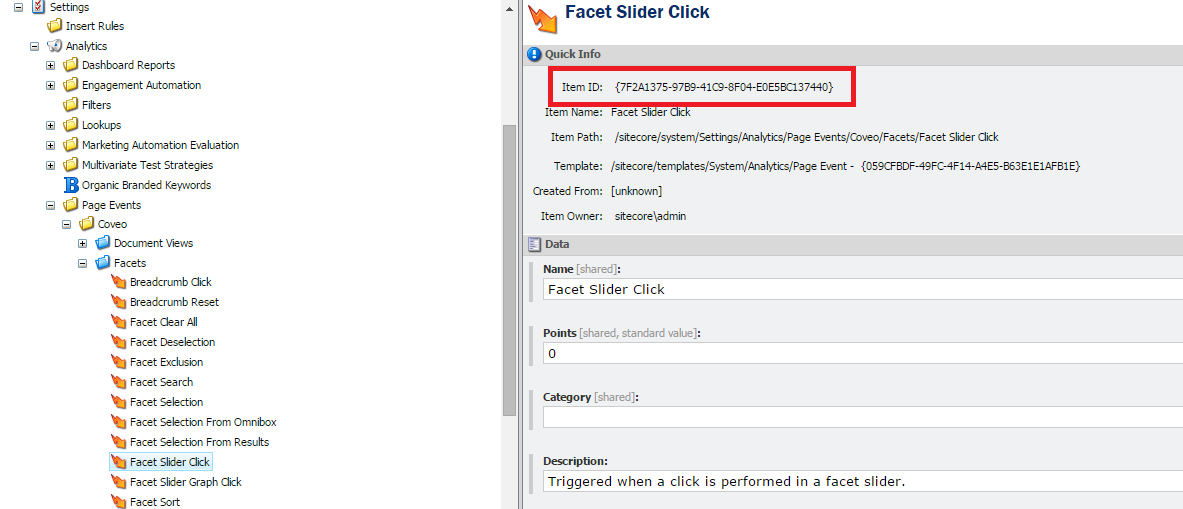The width and height of the screenshot is (1183, 509).
Task: Open the Facet Search tree item
Action: pyautogui.click(x=161, y=382)
